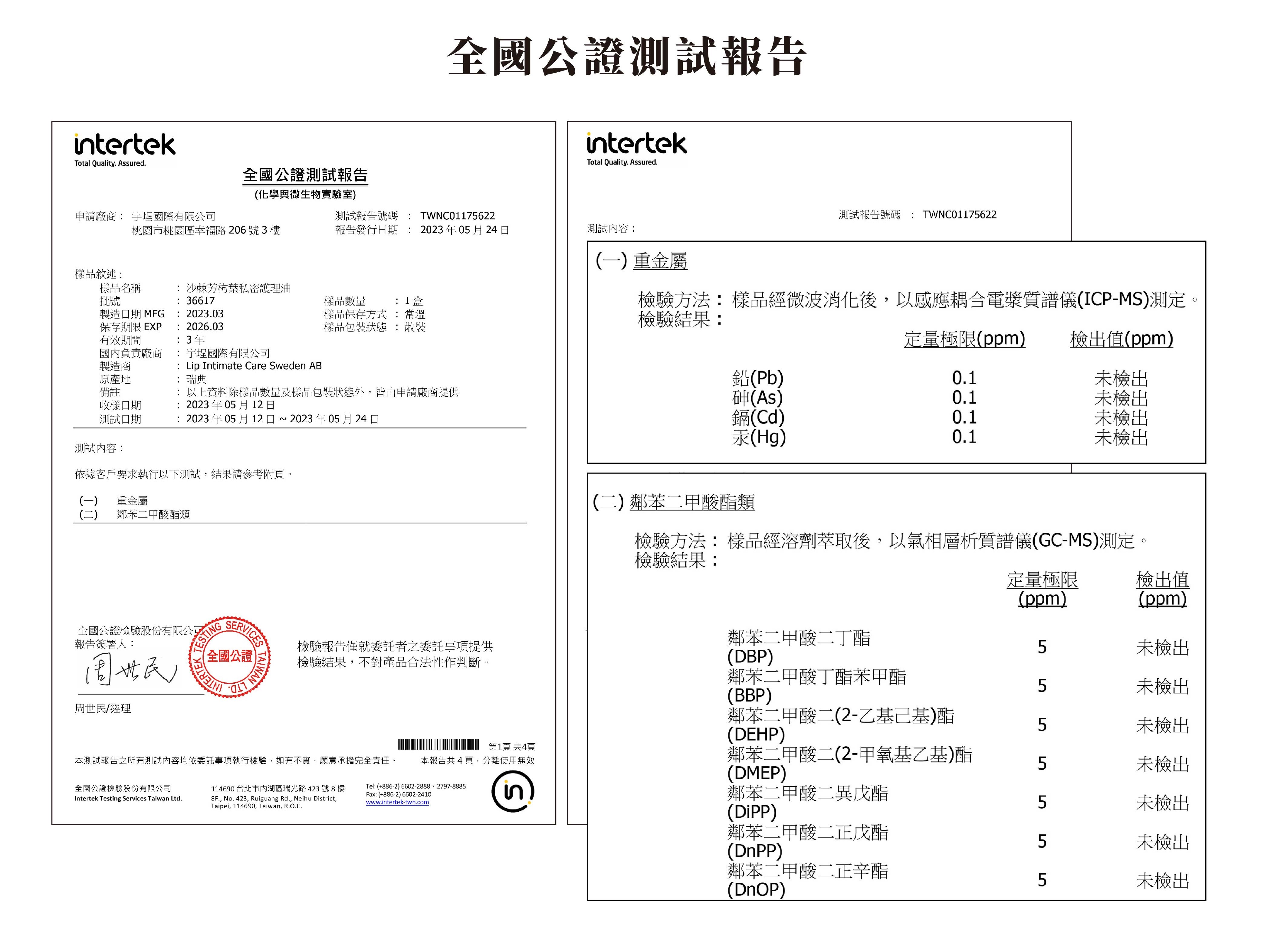
Task: Click the expiry date 2026.03
Action: (205, 327)
